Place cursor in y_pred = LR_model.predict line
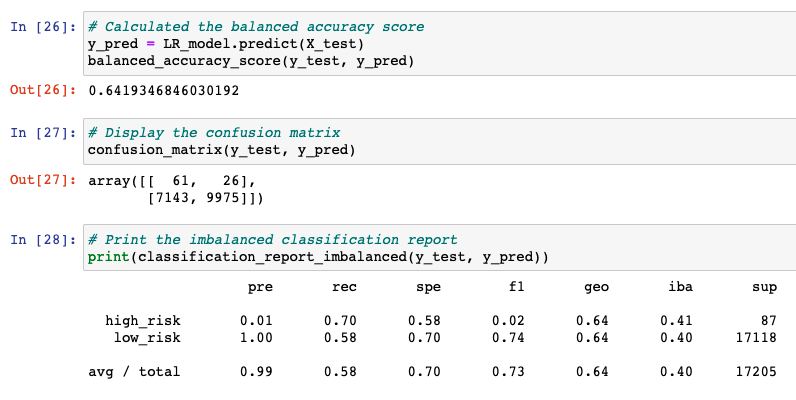The height and width of the screenshot is (400, 796). (226, 44)
